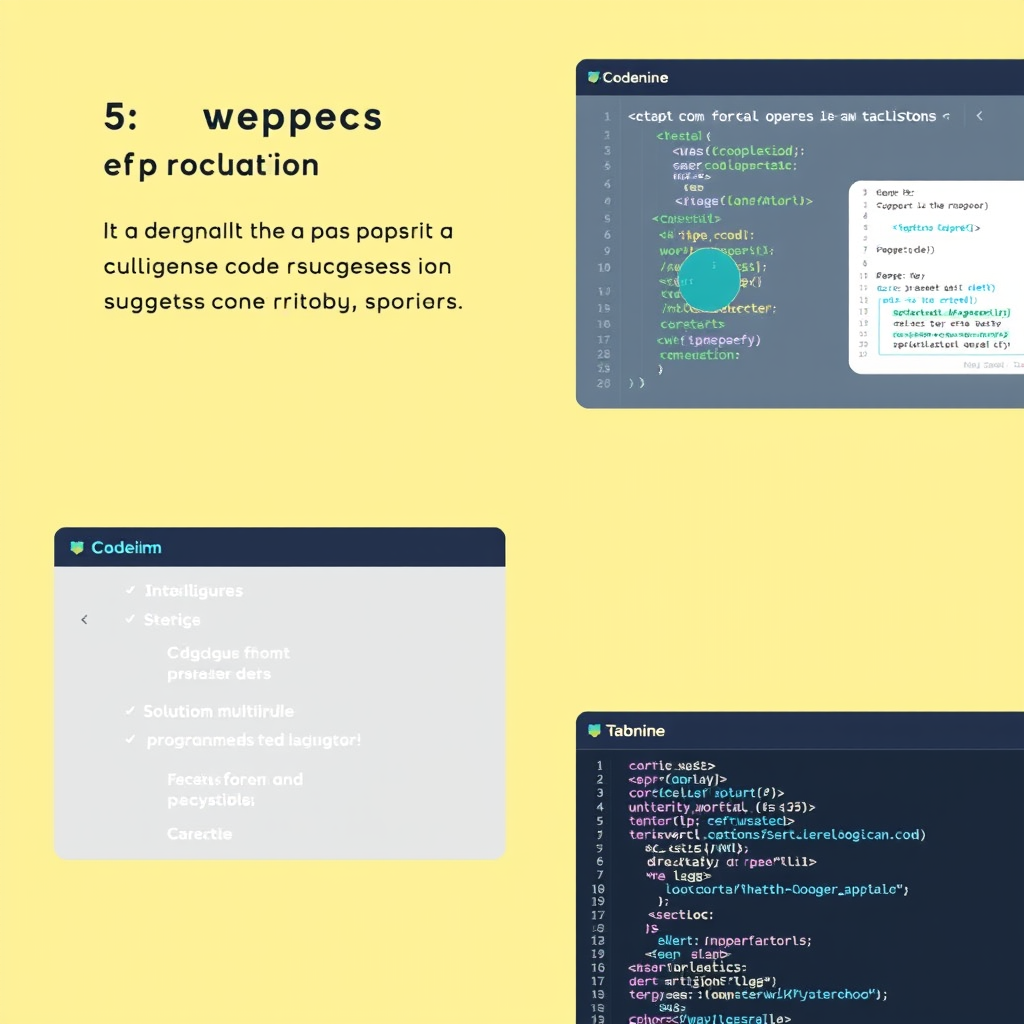Viewport: 1024px width, 1024px height.
Task: Toggle the "Intelligures" checkmark
Action: 131,590
